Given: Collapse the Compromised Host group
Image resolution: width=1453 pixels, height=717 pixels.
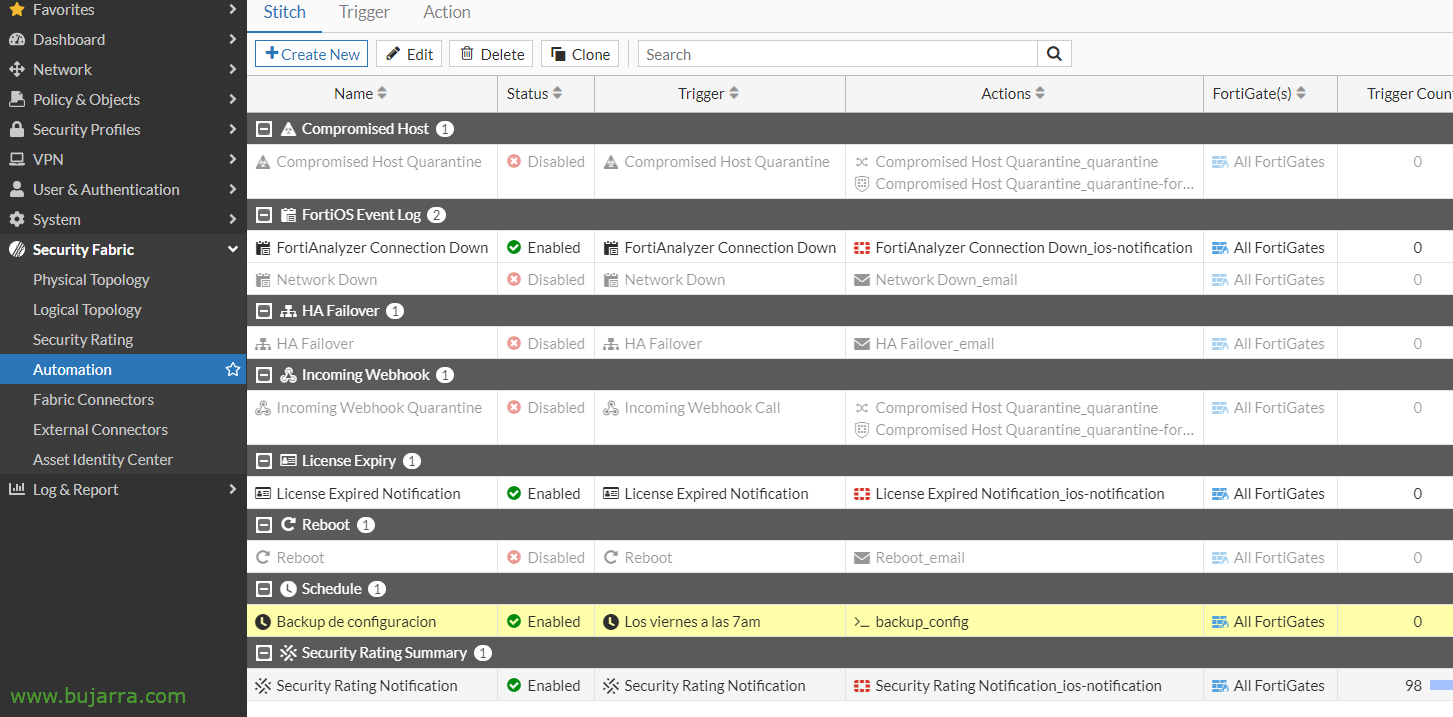Looking at the screenshot, I should coord(264,129).
